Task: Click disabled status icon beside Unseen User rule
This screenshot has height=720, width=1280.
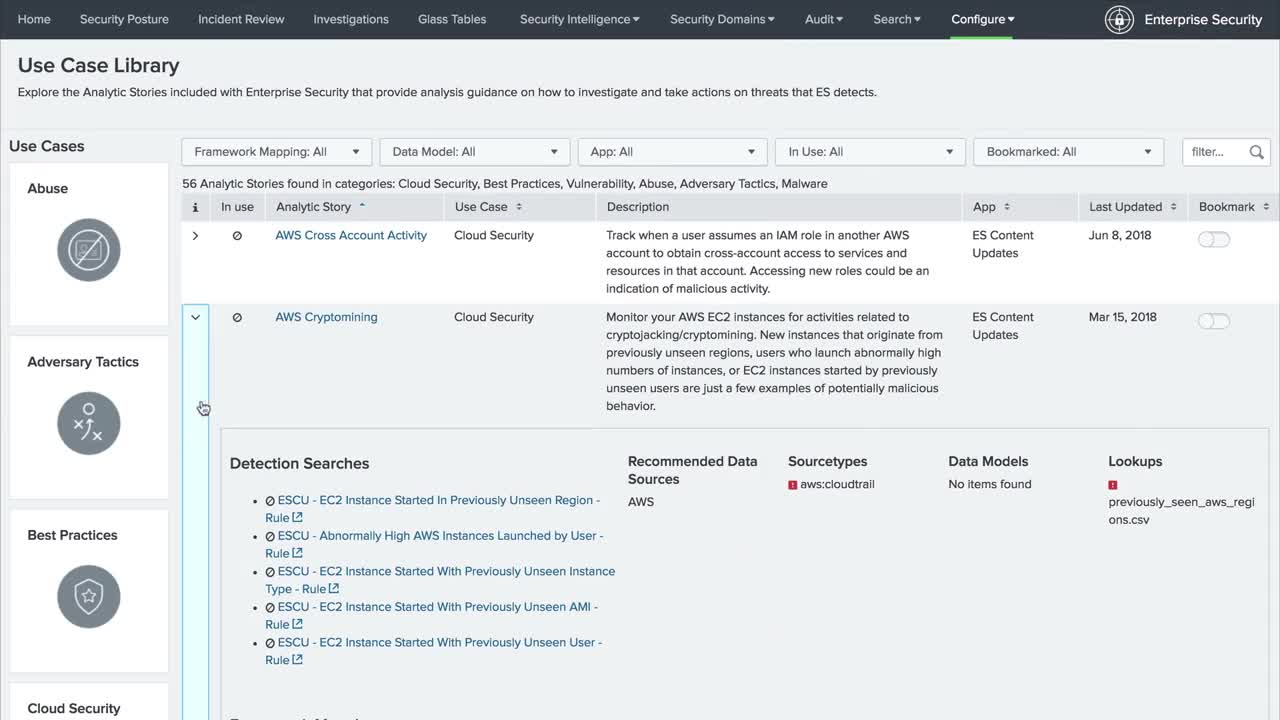Action: click(x=270, y=643)
